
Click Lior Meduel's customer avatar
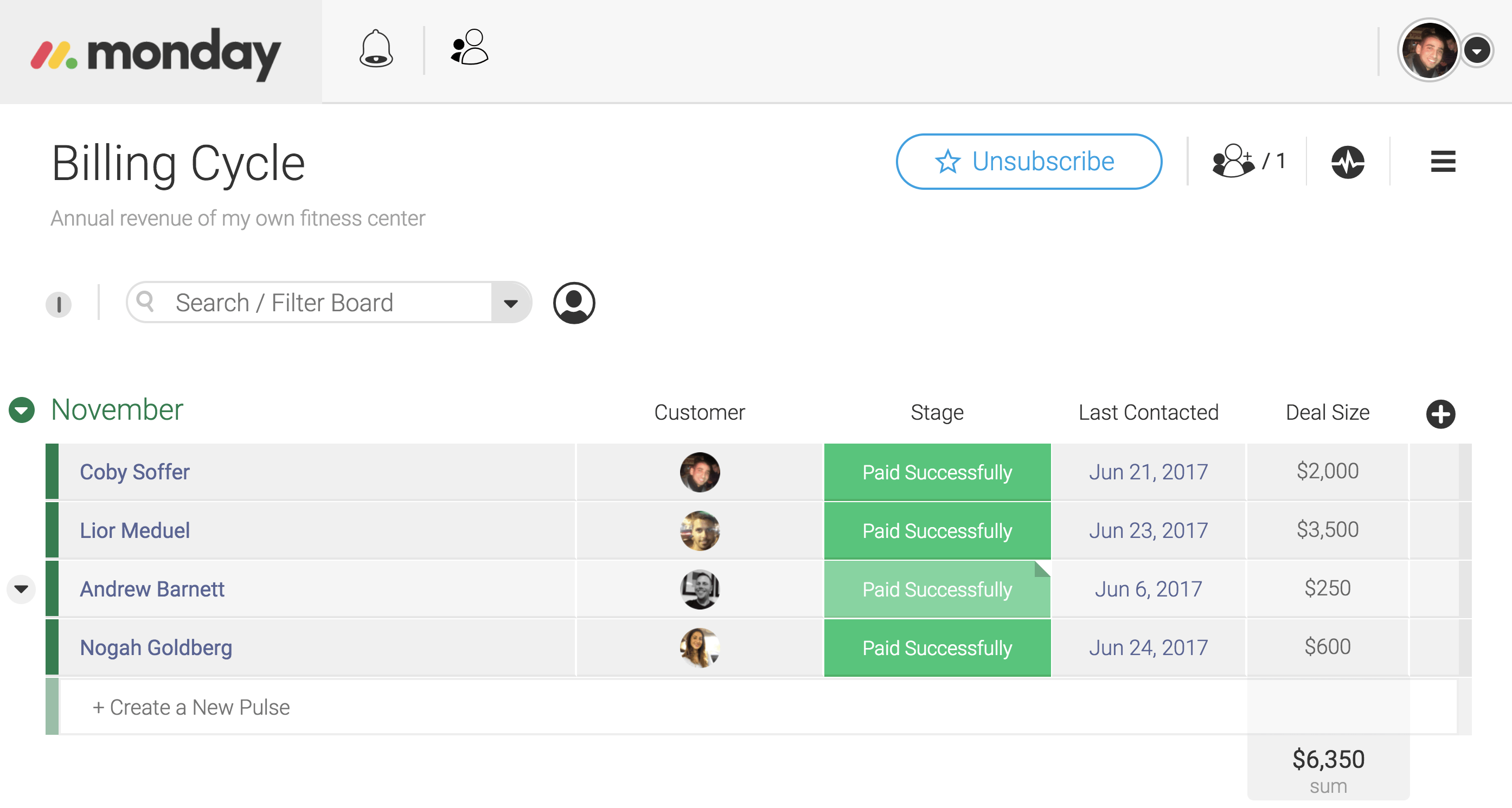(x=700, y=530)
